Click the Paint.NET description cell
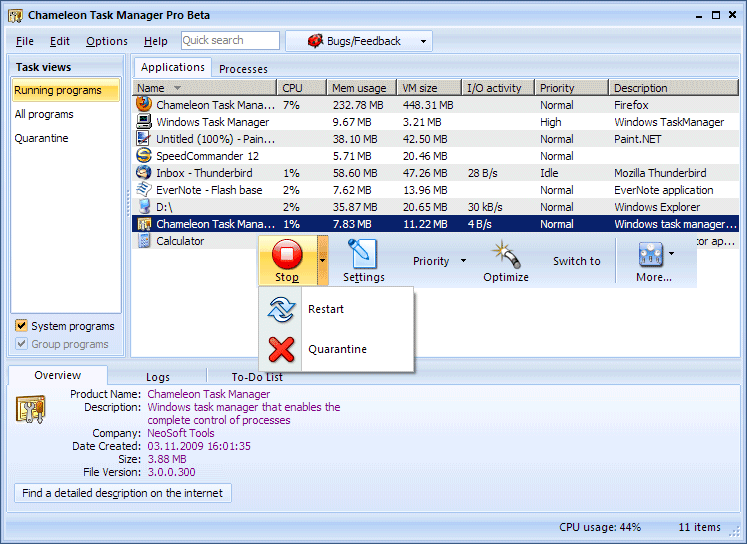The height and width of the screenshot is (544, 747). 637,139
